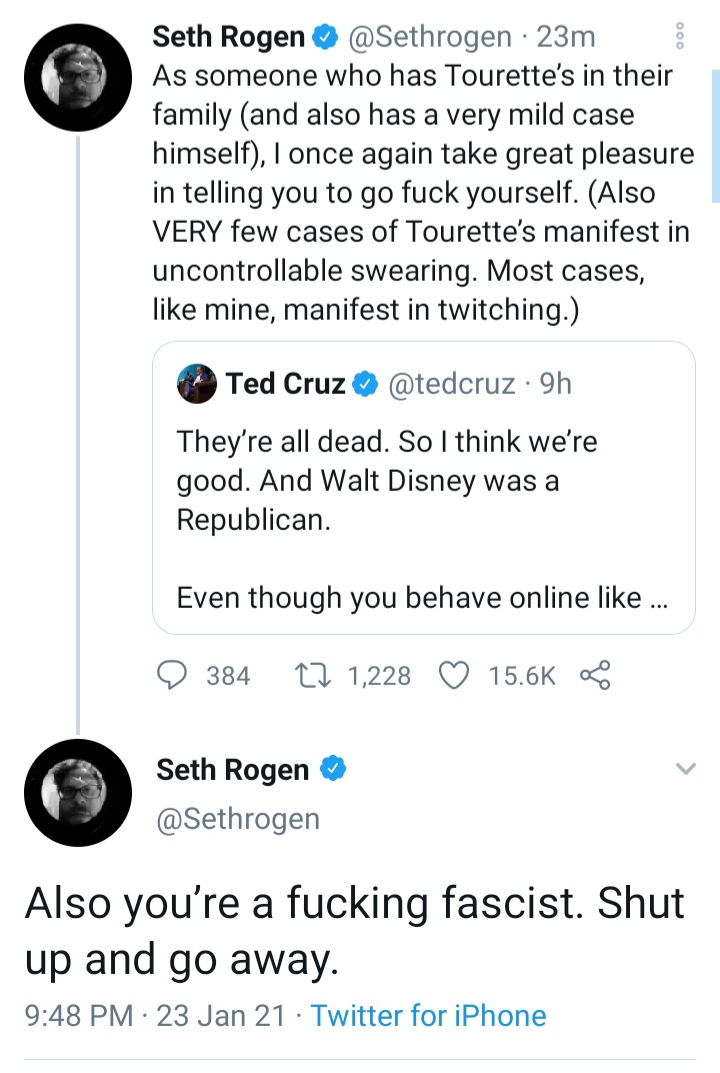Tap Ted Cruz's small profile picture
The image size is (720, 1073).
(x=196, y=384)
